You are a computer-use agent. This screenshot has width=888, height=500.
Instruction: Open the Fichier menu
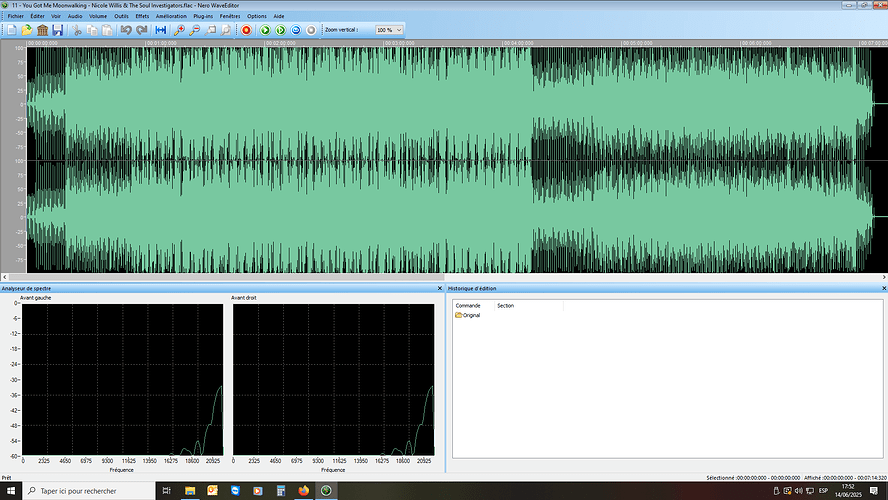click(16, 16)
